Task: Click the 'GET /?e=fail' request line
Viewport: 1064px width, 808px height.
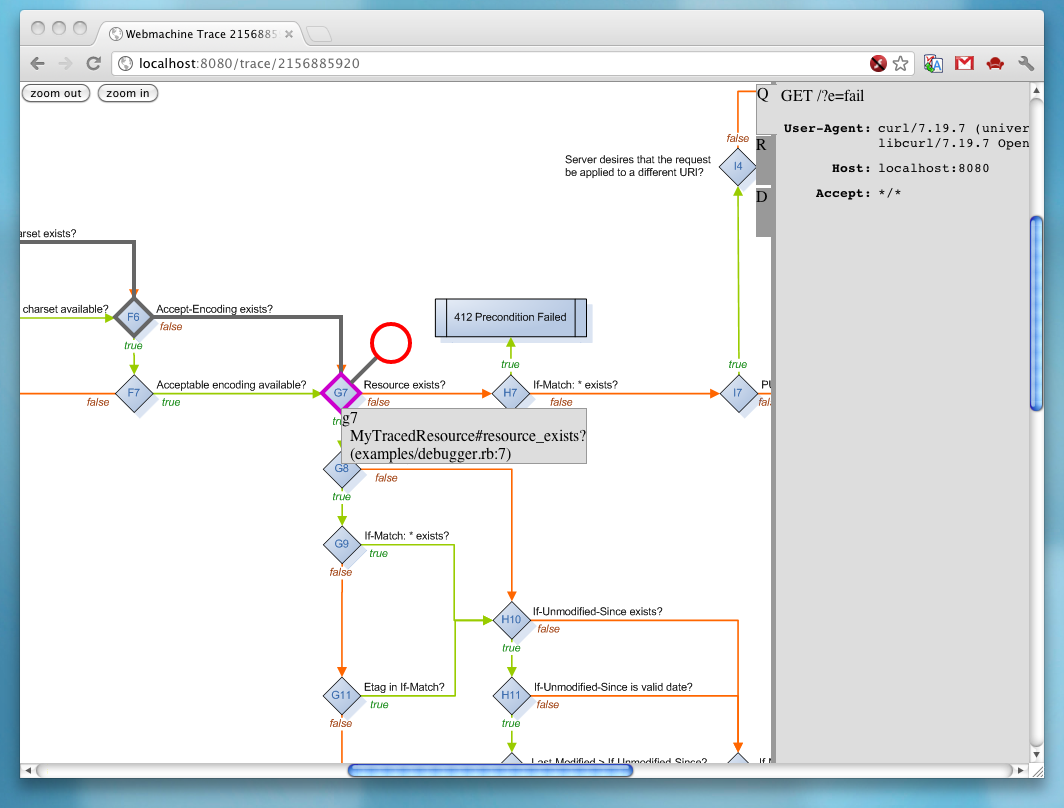Action: (x=822, y=96)
